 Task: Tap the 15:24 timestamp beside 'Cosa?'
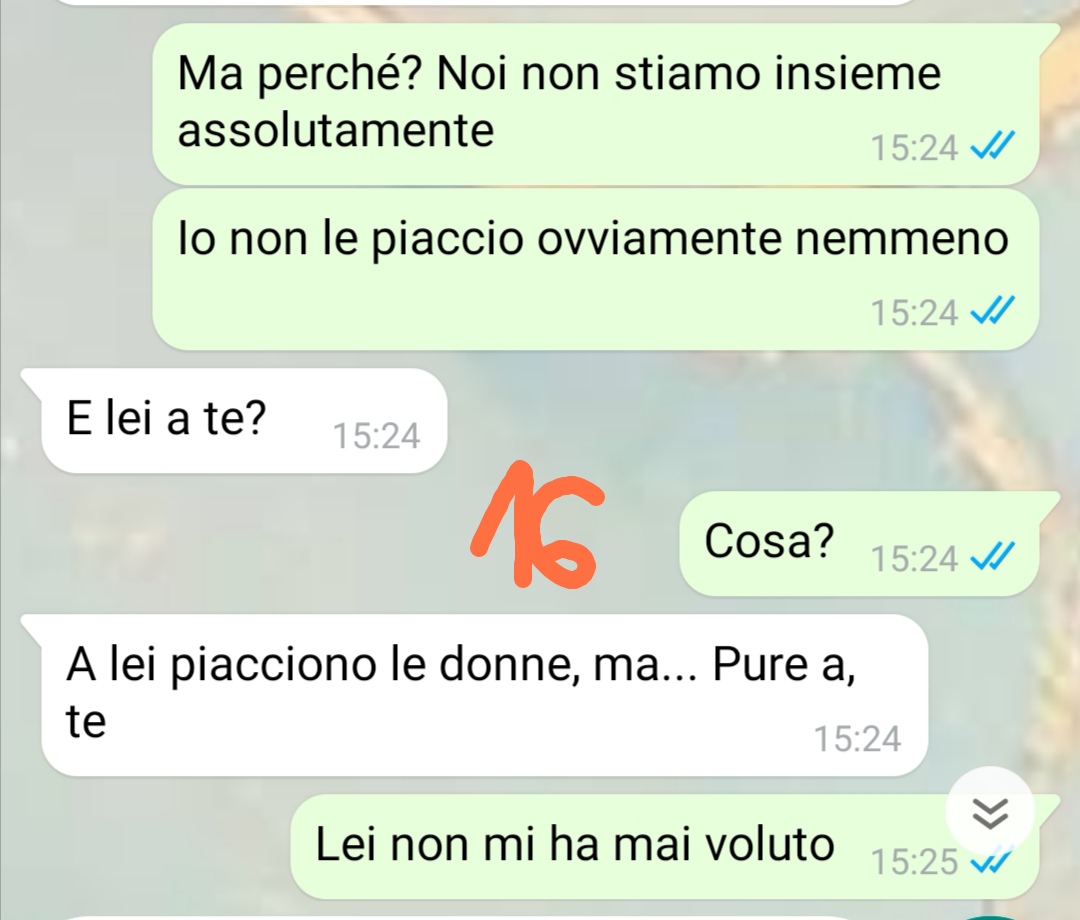(914, 558)
